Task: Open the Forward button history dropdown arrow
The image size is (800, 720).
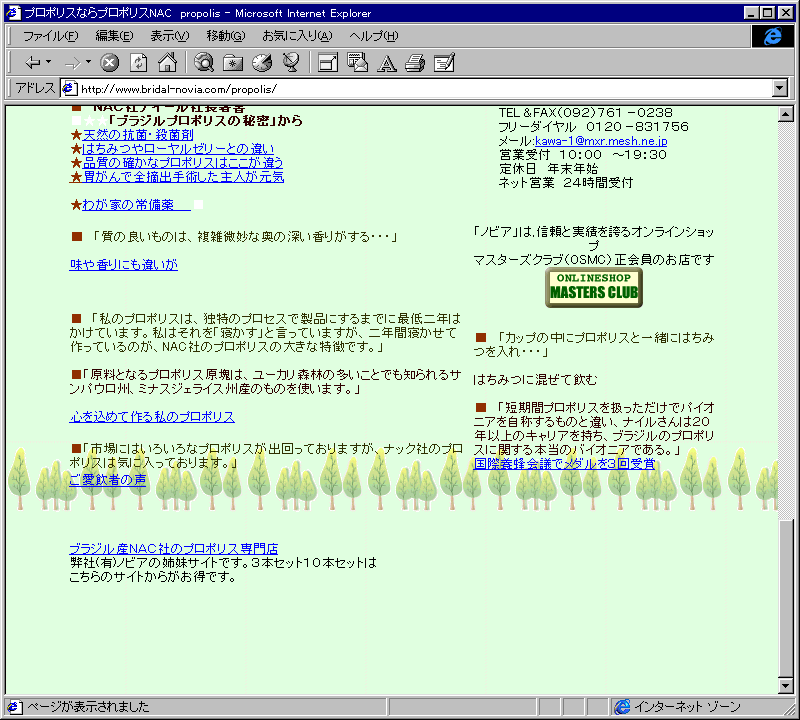Action: tap(88, 62)
